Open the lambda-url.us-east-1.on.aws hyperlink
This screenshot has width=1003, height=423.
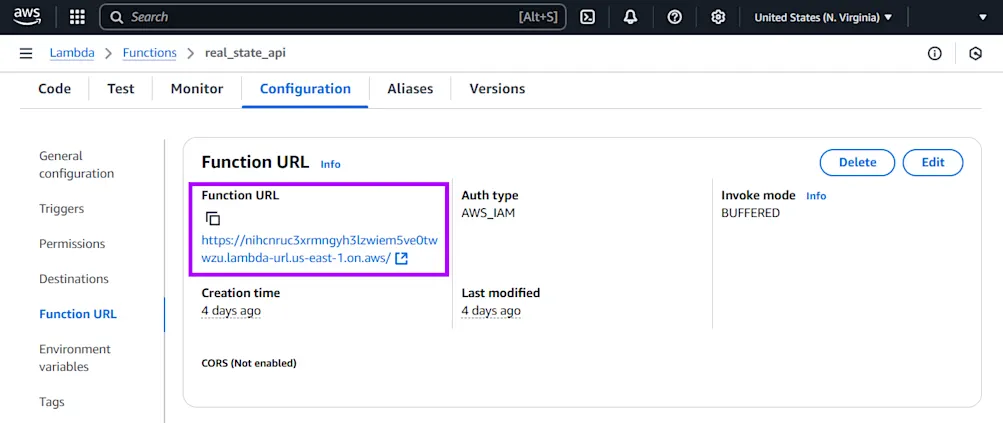pyautogui.click(x=319, y=250)
